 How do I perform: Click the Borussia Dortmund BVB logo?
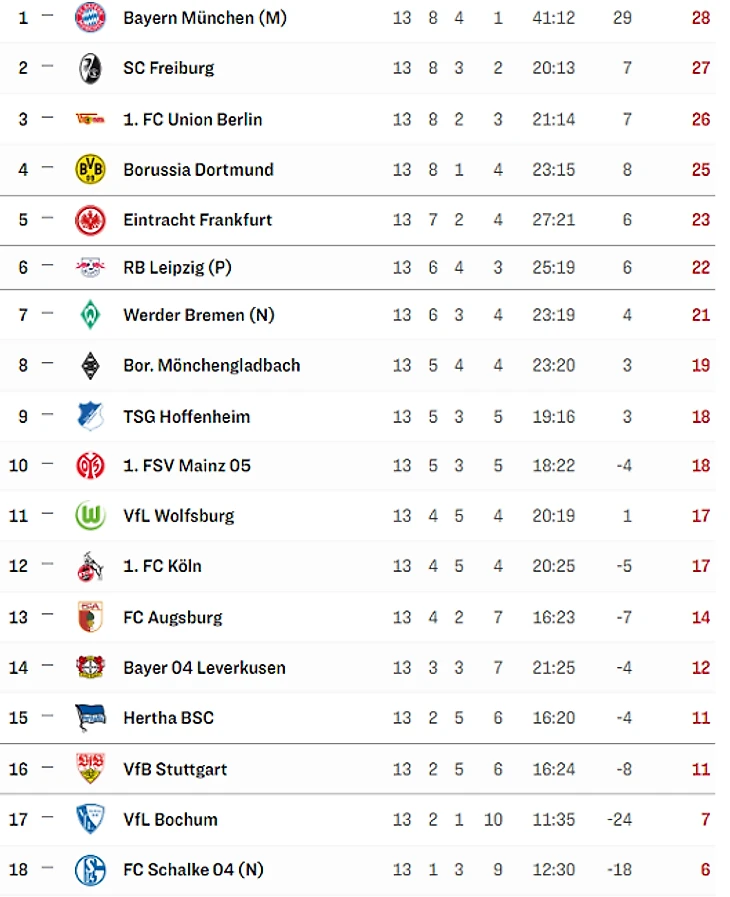pyautogui.click(x=90, y=169)
